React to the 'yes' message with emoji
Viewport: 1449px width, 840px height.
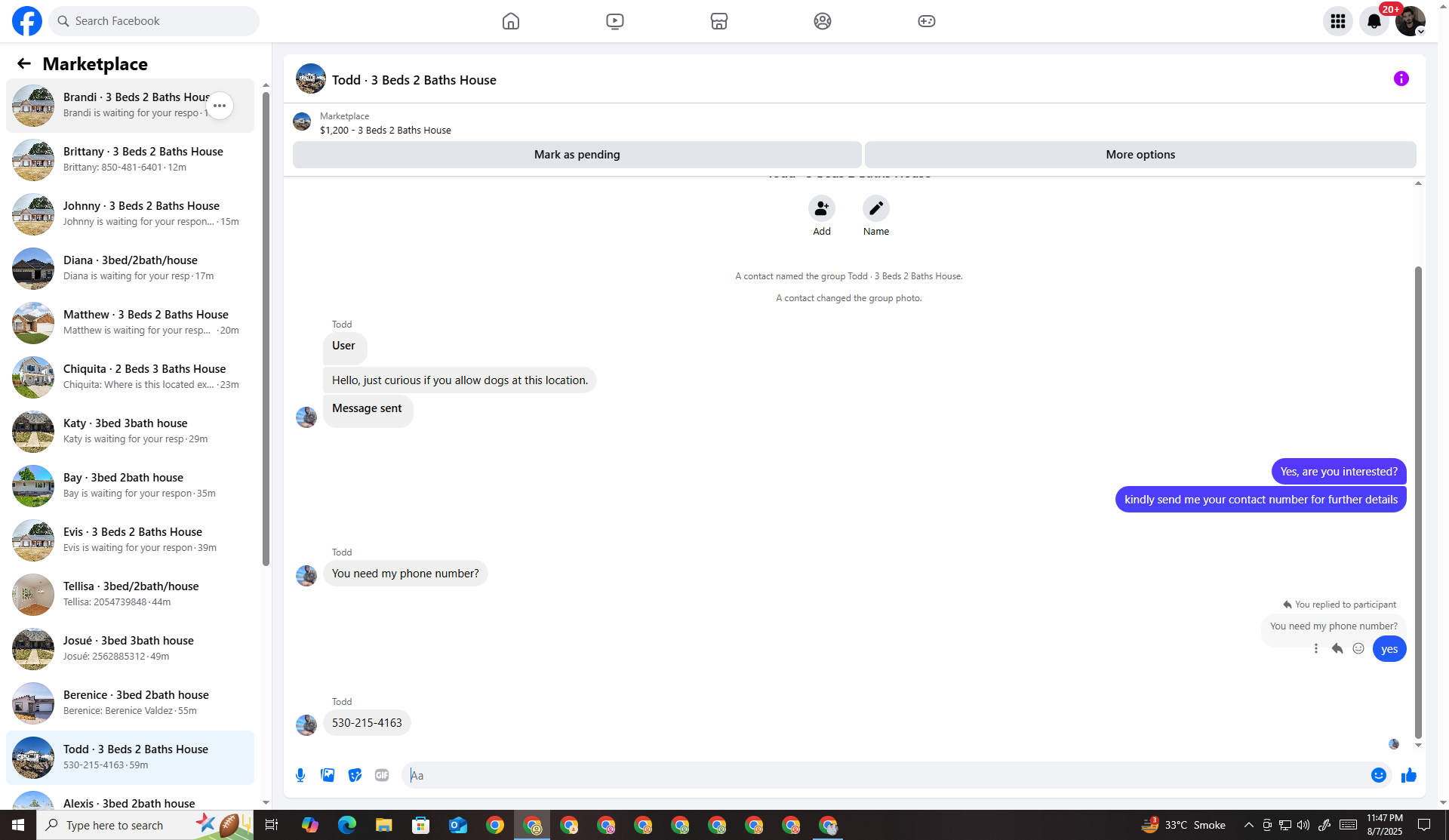click(1358, 648)
